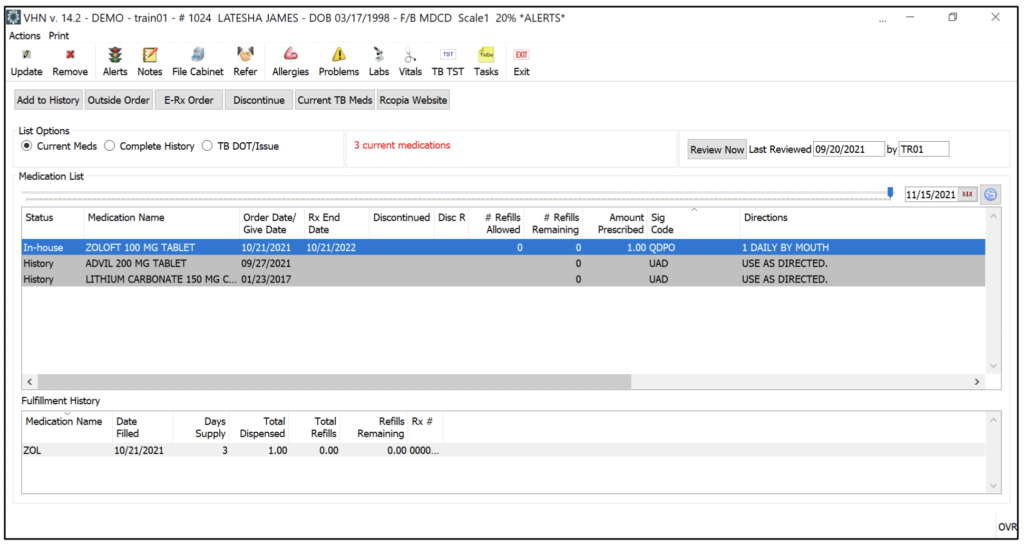Open the Allergies icon

pyautogui.click(x=291, y=55)
